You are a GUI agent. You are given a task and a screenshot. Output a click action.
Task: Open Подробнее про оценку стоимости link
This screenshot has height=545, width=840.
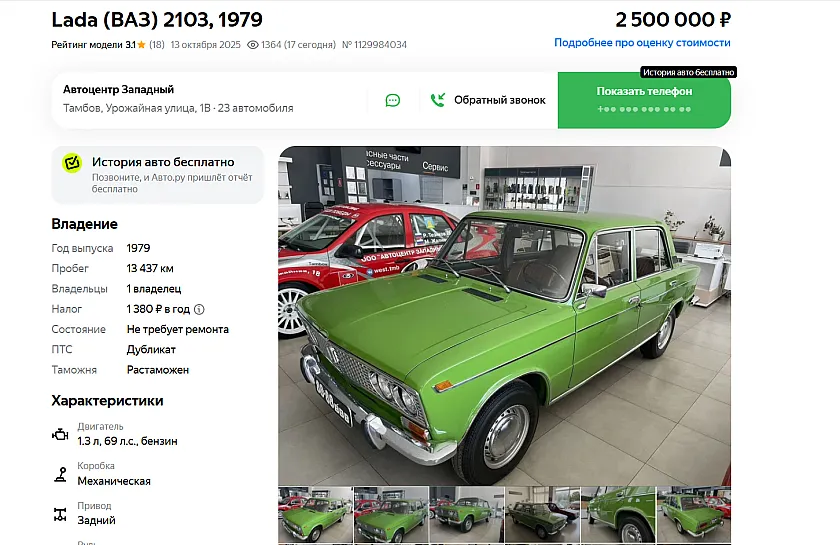(x=642, y=43)
